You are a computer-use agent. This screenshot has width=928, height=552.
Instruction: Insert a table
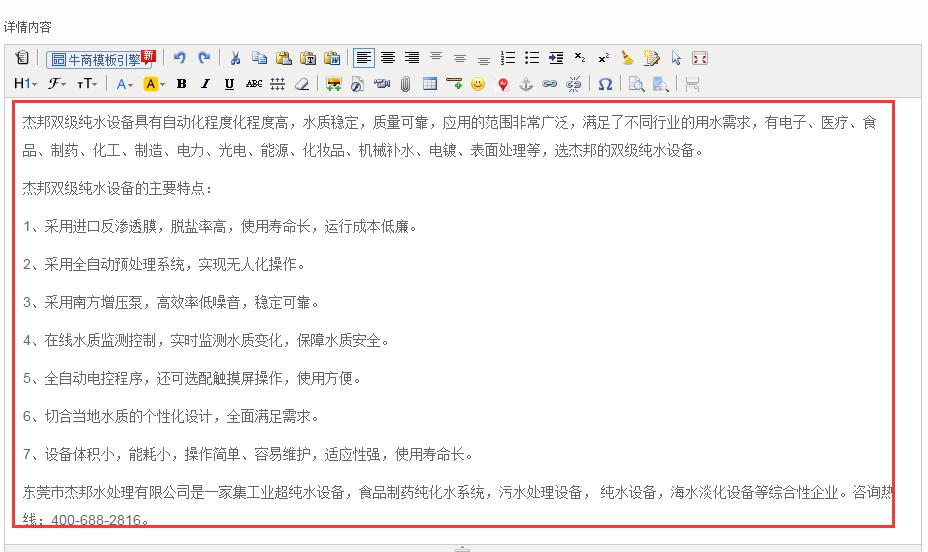tap(430, 84)
